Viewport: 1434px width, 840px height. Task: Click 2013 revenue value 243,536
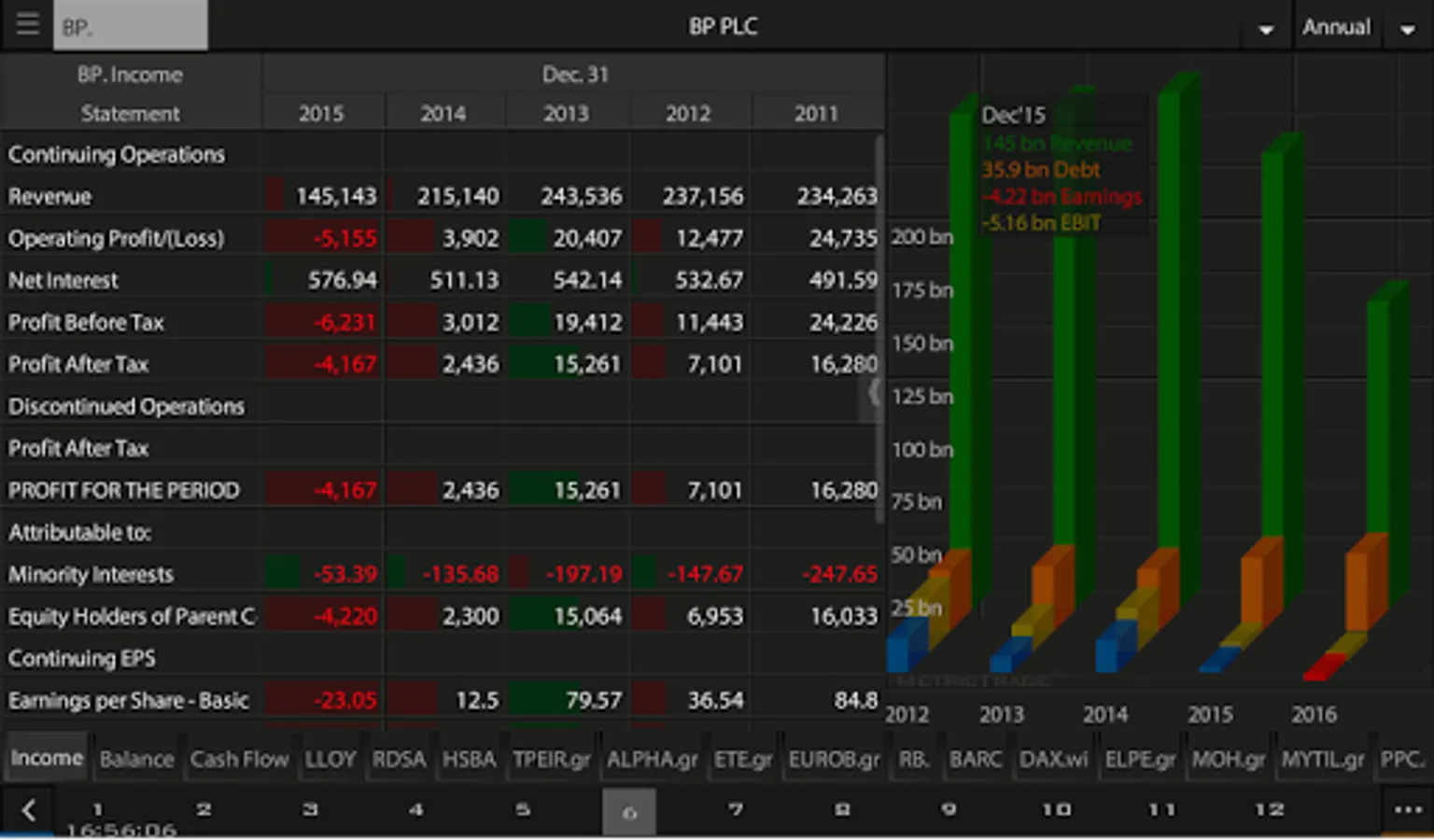pos(581,197)
